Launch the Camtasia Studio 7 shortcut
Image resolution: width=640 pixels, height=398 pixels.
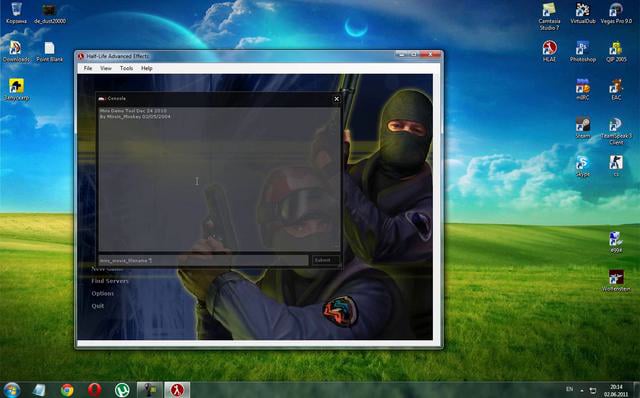(x=549, y=16)
